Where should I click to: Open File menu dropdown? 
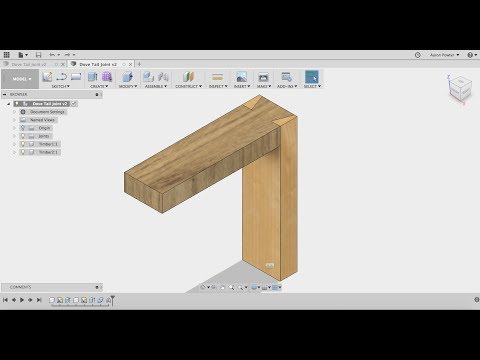coord(23,55)
